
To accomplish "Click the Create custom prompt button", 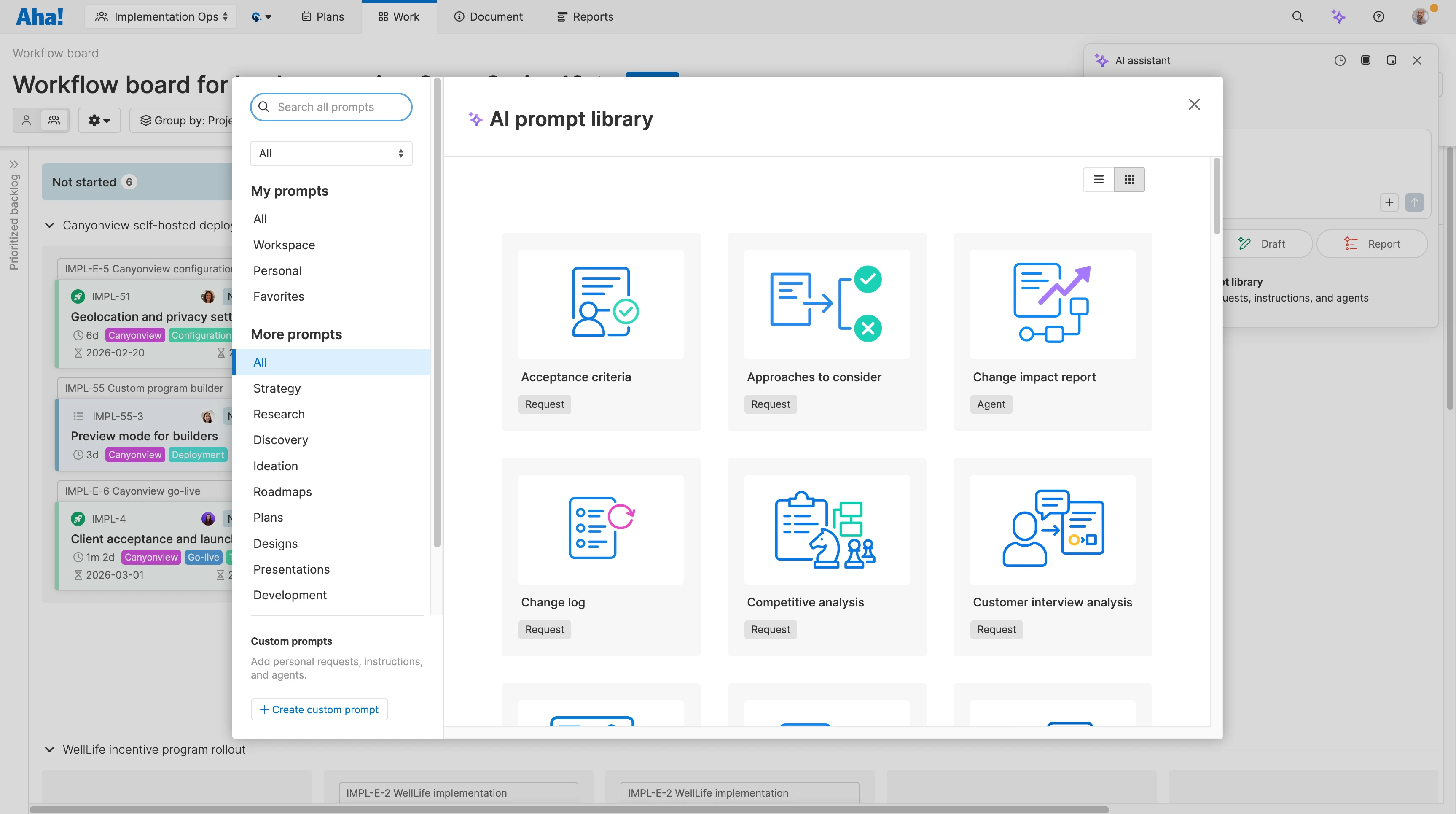I will [x=319, y=709].
